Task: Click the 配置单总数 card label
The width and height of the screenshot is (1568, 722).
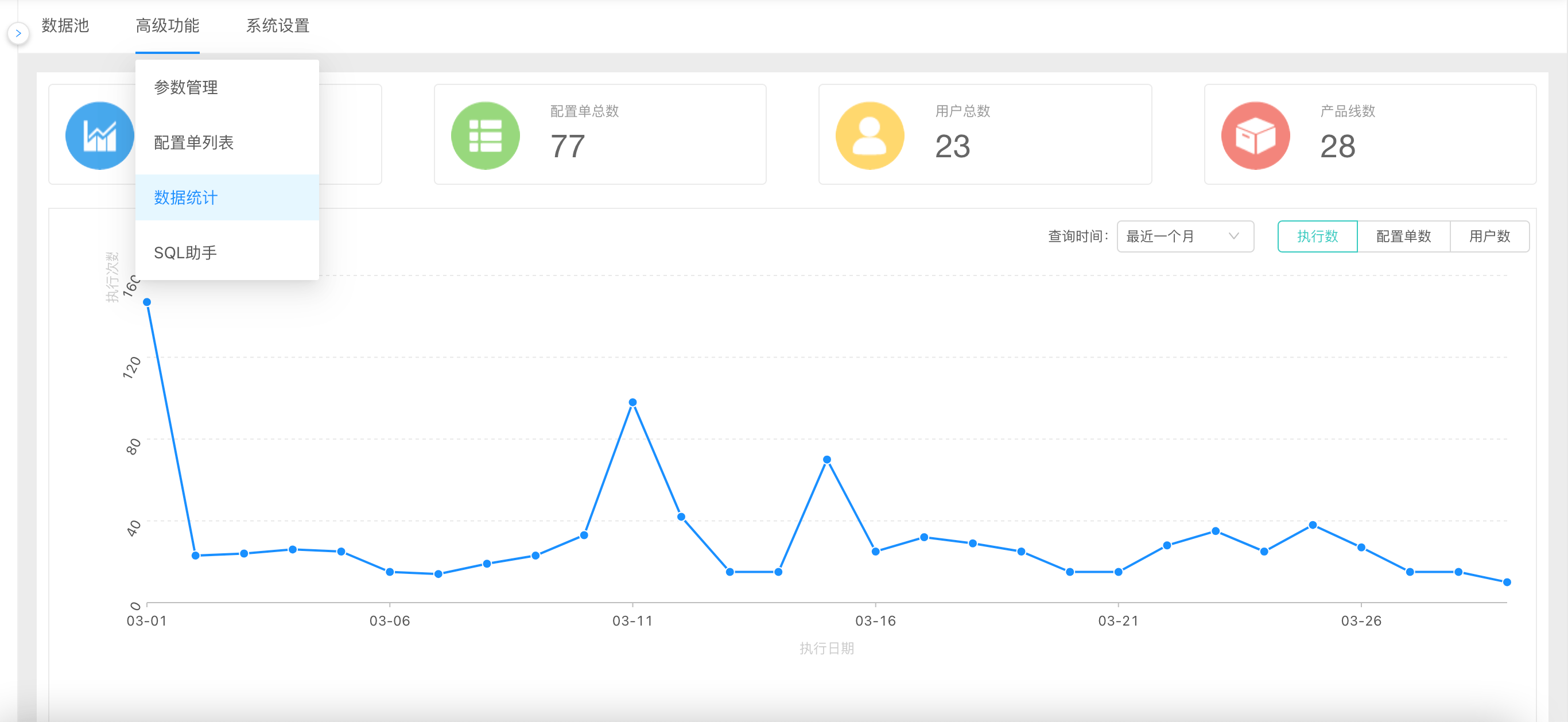Action: [x=584, y=111]
